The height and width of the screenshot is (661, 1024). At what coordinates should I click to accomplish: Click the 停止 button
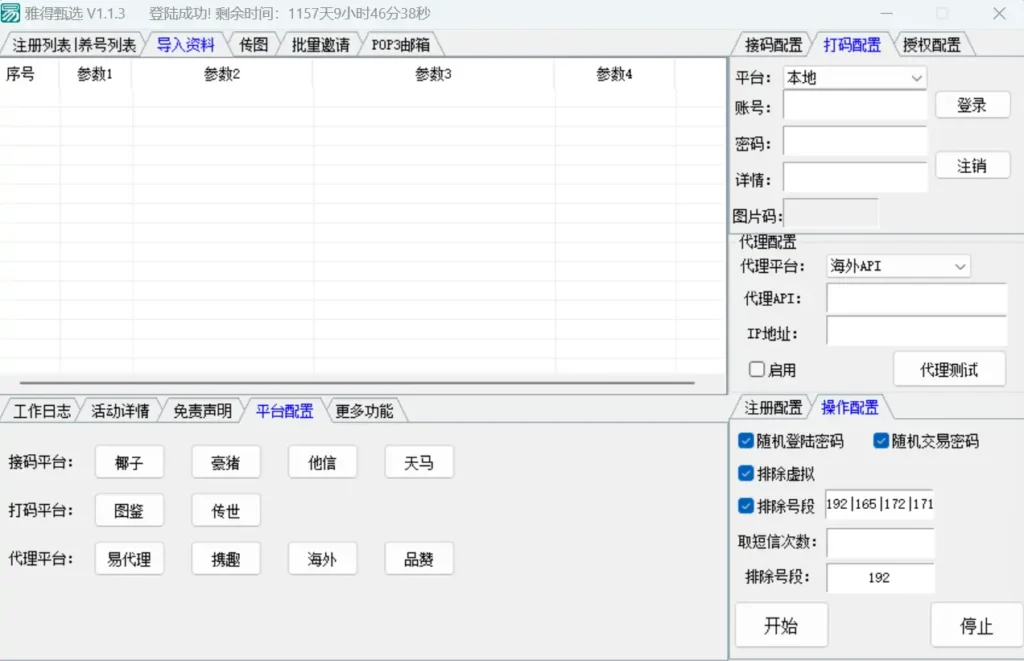(976, 625)
